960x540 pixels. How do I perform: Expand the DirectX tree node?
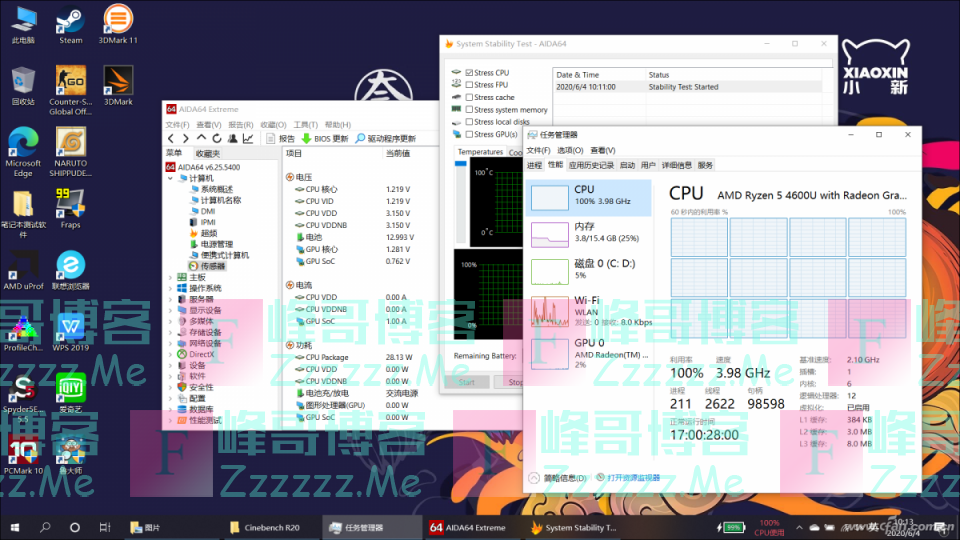coord(171,354)
